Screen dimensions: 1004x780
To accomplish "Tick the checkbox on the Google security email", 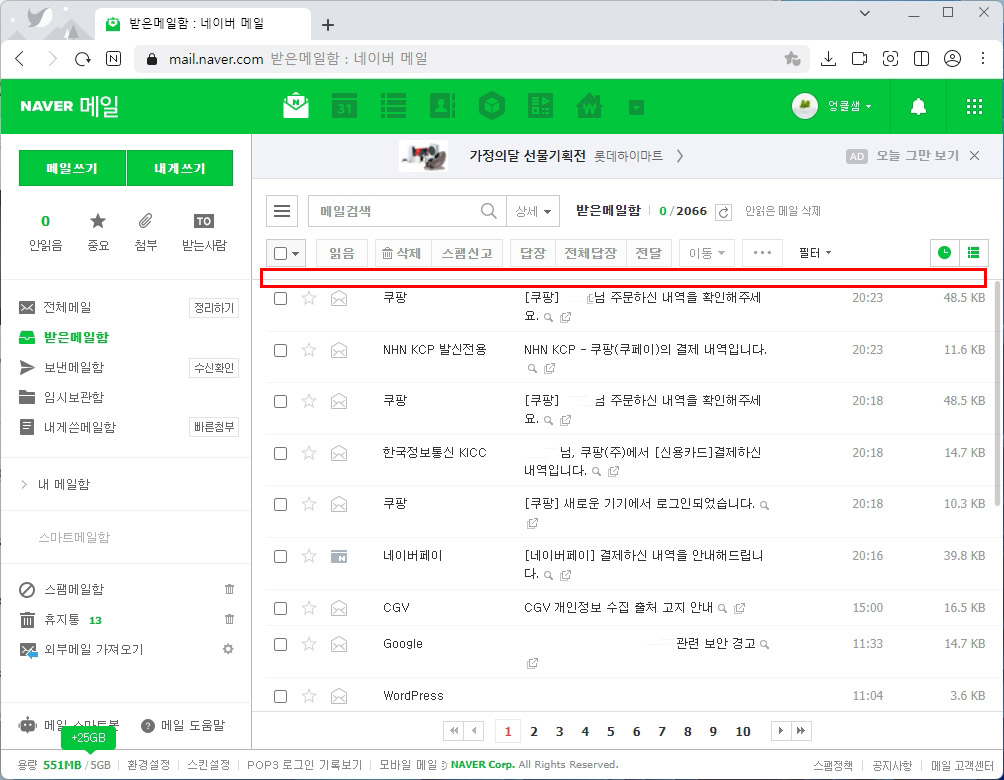I will click(x=280, y=644).
